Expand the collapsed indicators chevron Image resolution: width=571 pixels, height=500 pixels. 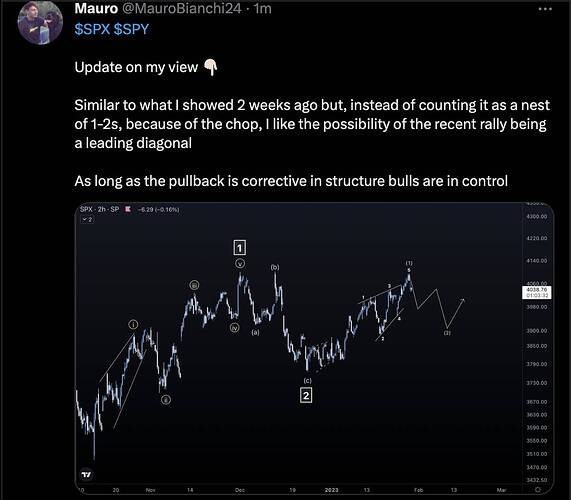[x=87, y=220]
